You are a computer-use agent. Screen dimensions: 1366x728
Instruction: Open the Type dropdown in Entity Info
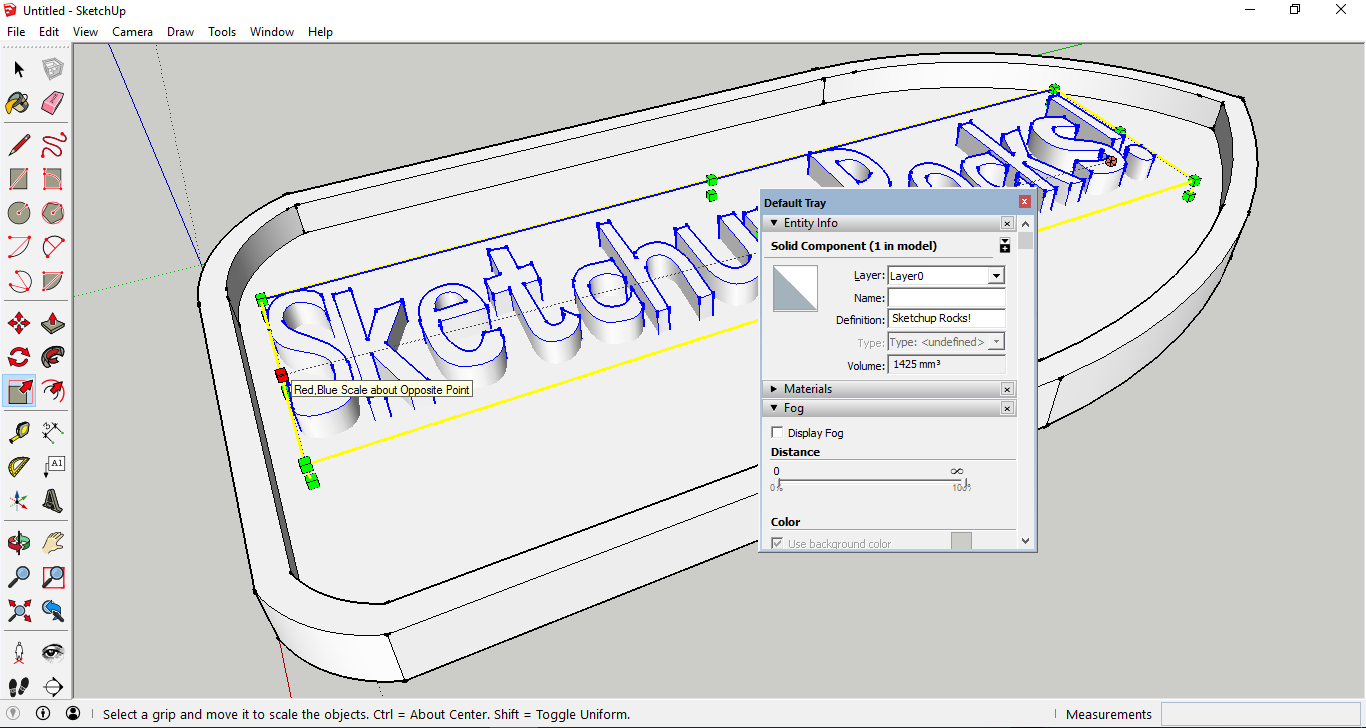(996, 342)
